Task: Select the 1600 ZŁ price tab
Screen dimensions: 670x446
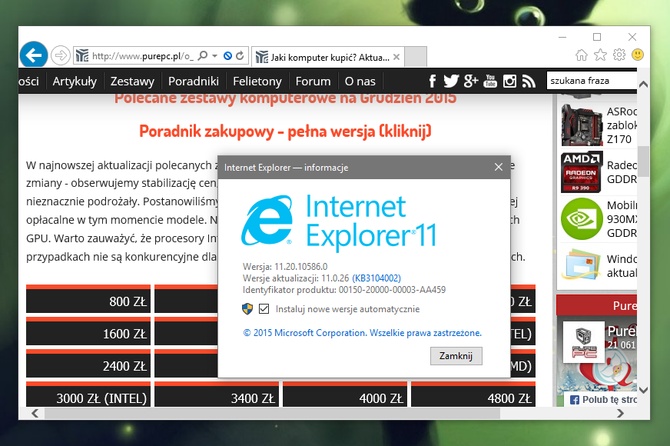Action: point(88,332)
